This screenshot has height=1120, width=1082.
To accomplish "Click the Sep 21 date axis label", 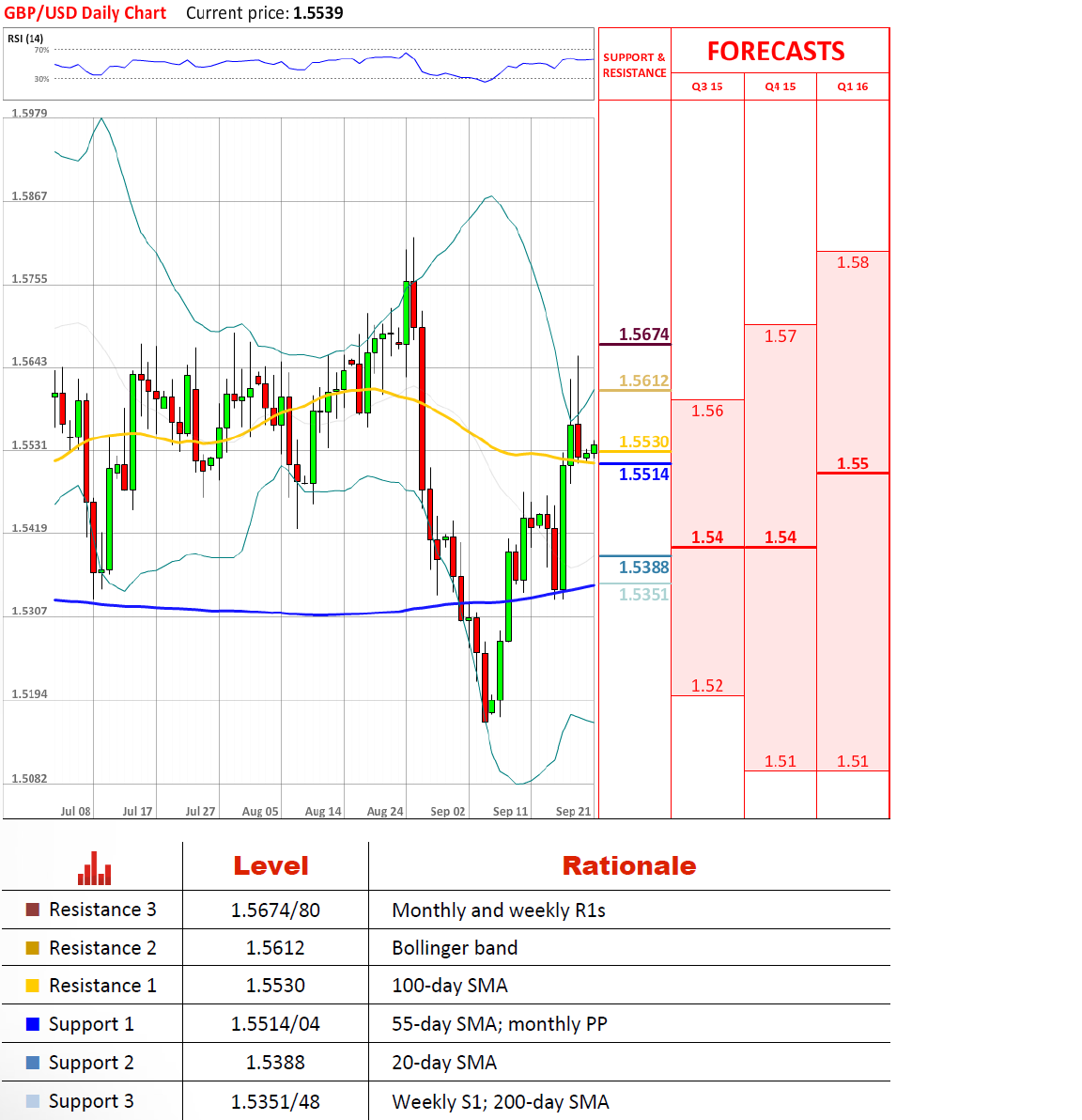I will tap(574, 812).
